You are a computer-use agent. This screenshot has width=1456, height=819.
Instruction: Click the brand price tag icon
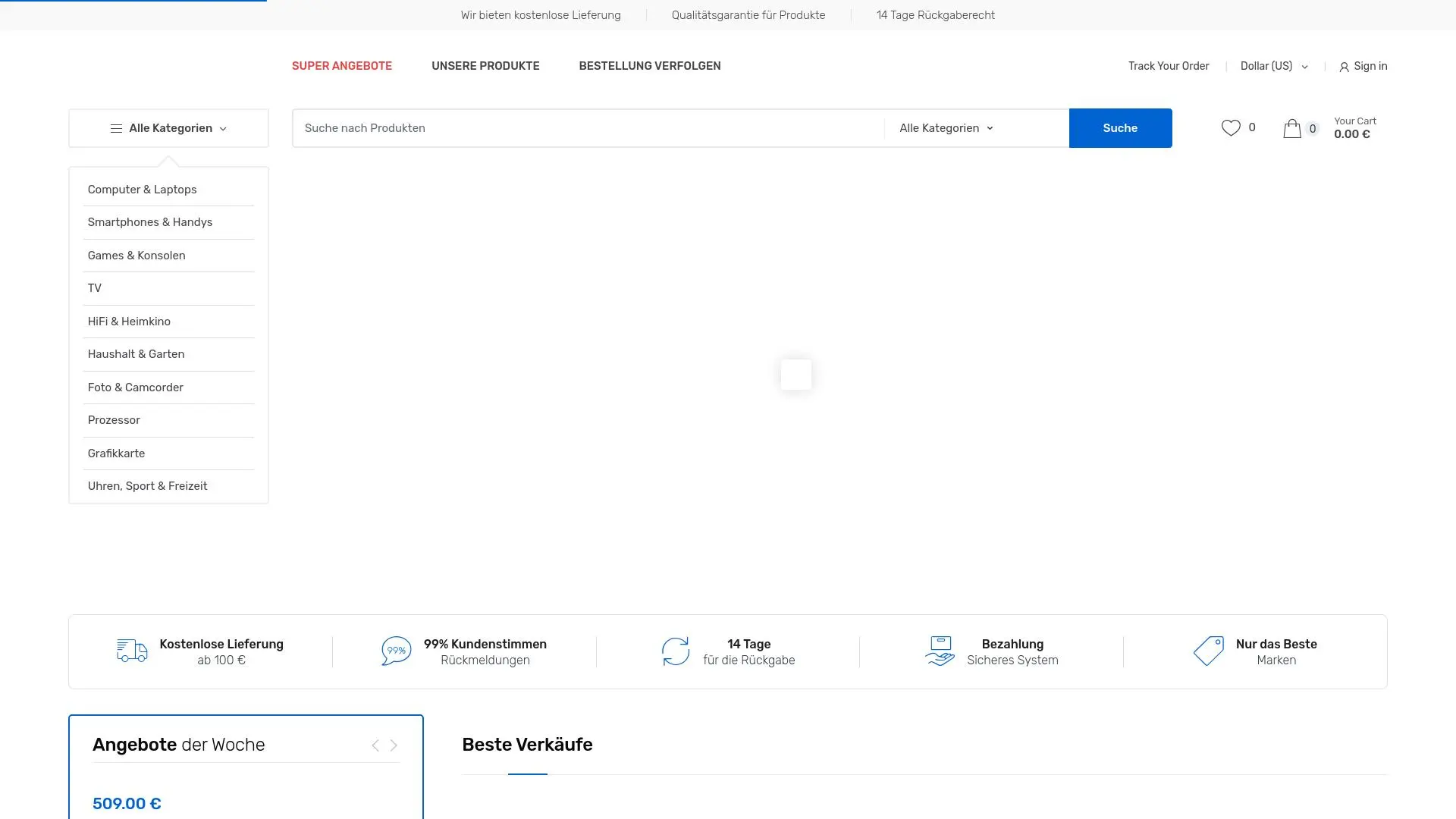(1208, 651)
